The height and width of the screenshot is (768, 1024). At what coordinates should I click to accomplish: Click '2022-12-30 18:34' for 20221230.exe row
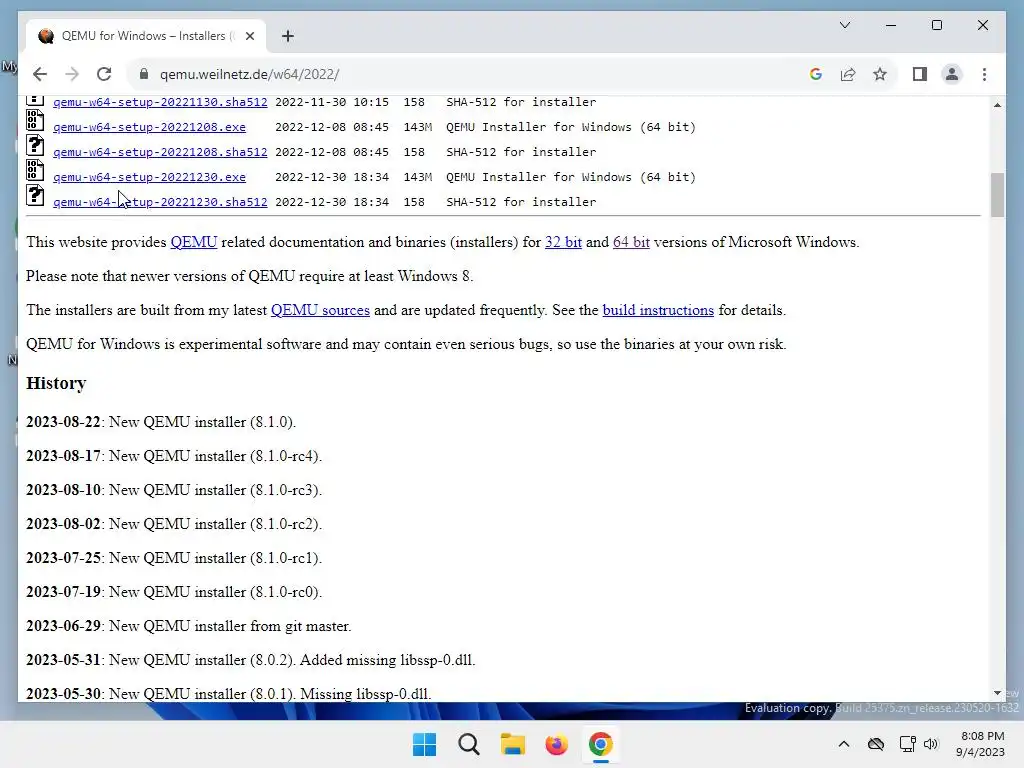[332, 177]
